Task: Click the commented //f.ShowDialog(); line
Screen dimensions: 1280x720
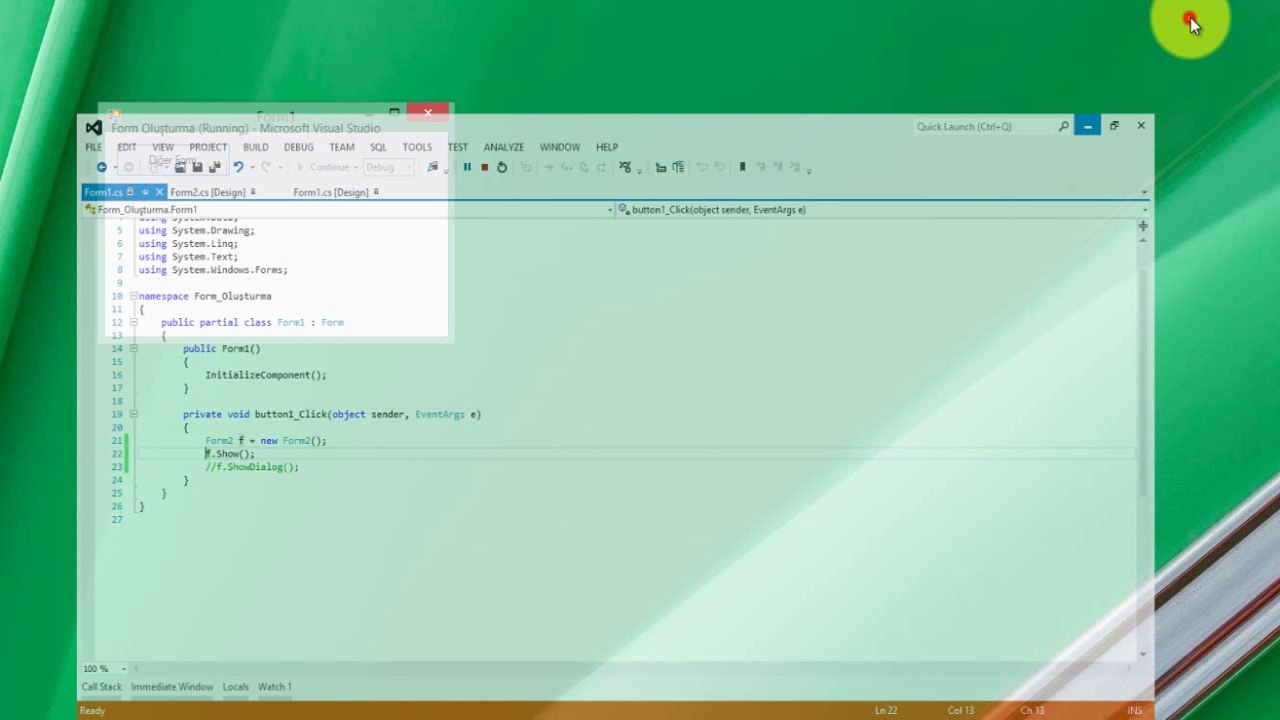Action: [x=252, y=467]
